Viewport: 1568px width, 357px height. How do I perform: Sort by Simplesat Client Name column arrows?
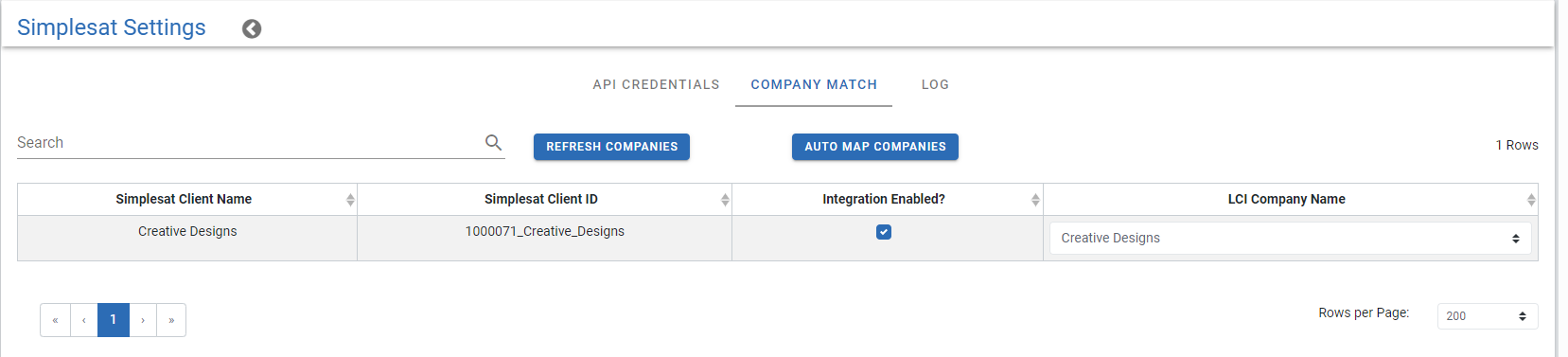tap(350, 200)
